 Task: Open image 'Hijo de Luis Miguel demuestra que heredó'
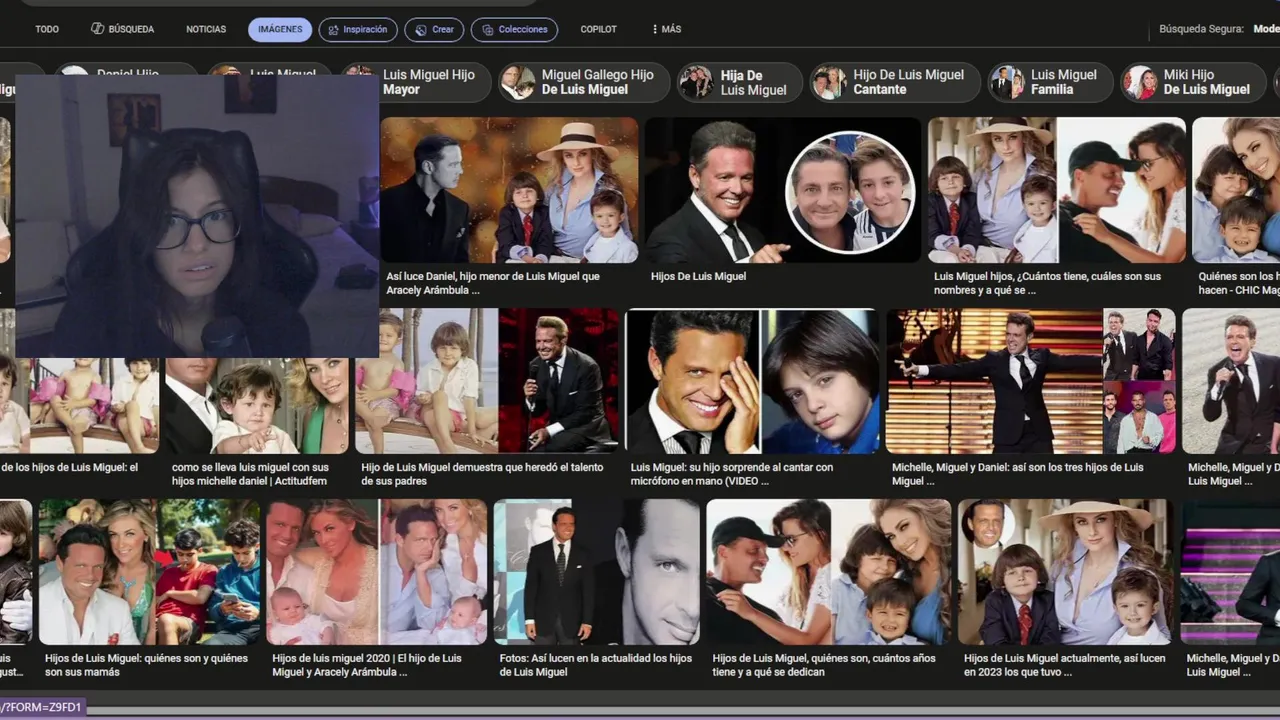(x=488, y=381)
